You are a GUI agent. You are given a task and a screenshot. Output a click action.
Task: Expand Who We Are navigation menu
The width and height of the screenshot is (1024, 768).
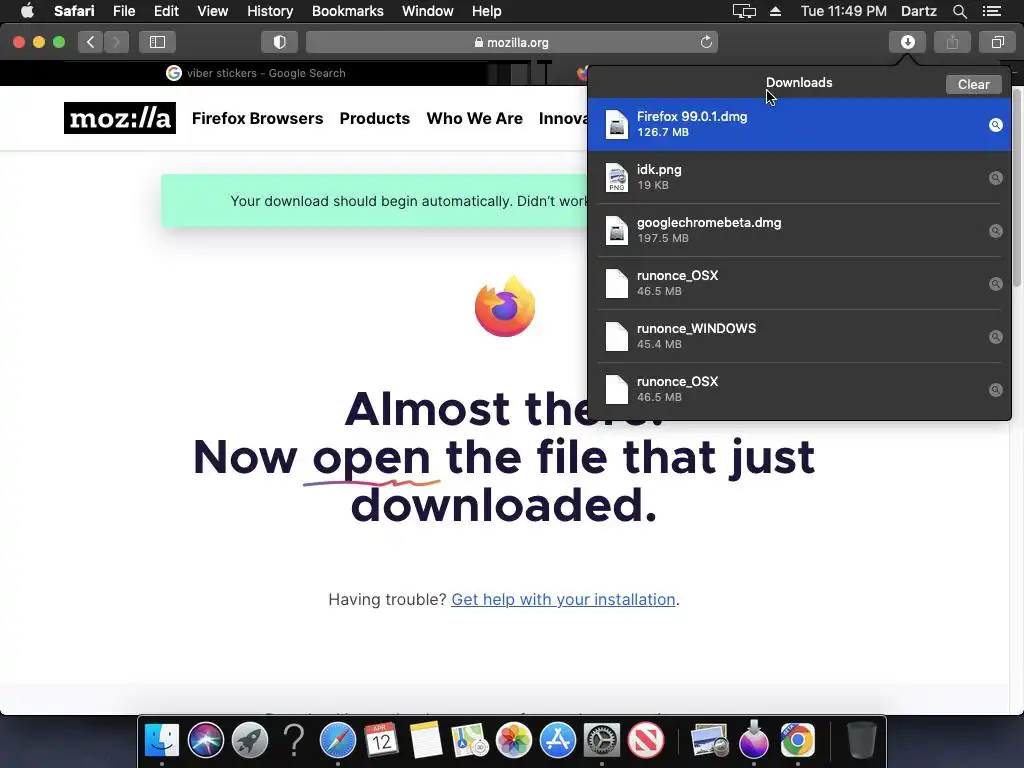point(475,118)
